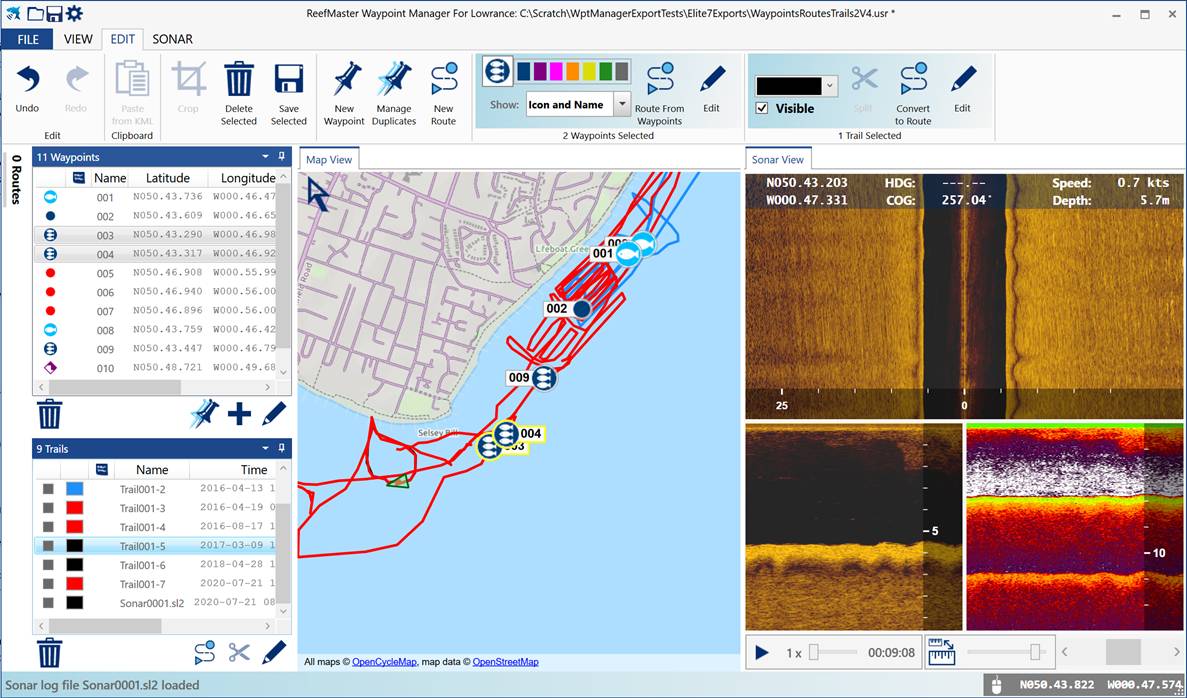Image resolution: width=1187 pixels, height=698 pixels.
Task: Create a New Route from ribbon
Action: point(443,80)
